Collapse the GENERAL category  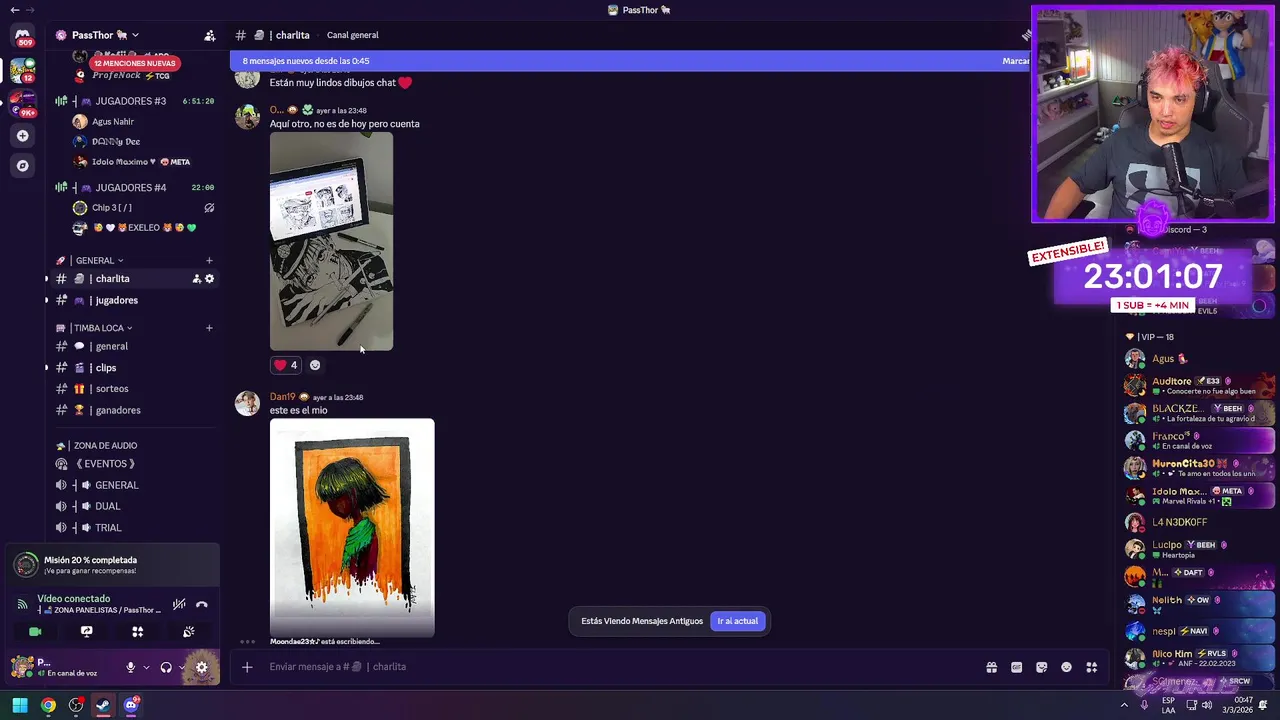pos(98,261)
